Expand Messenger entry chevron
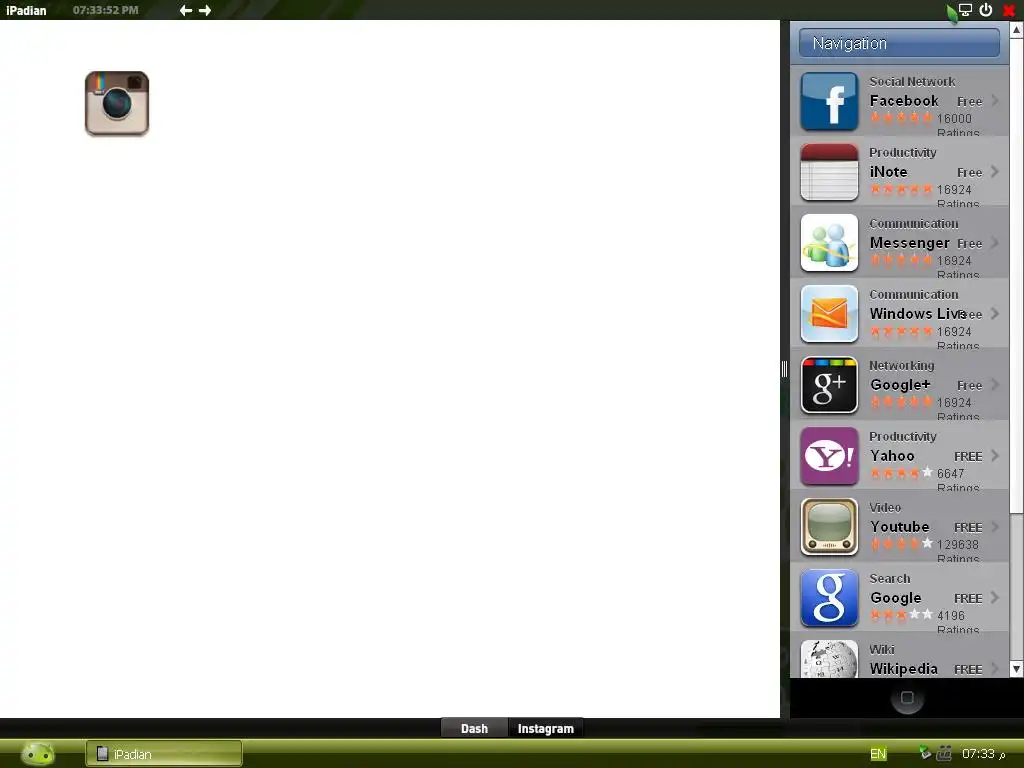This screenshot has width=1024, height=768. 995,243
